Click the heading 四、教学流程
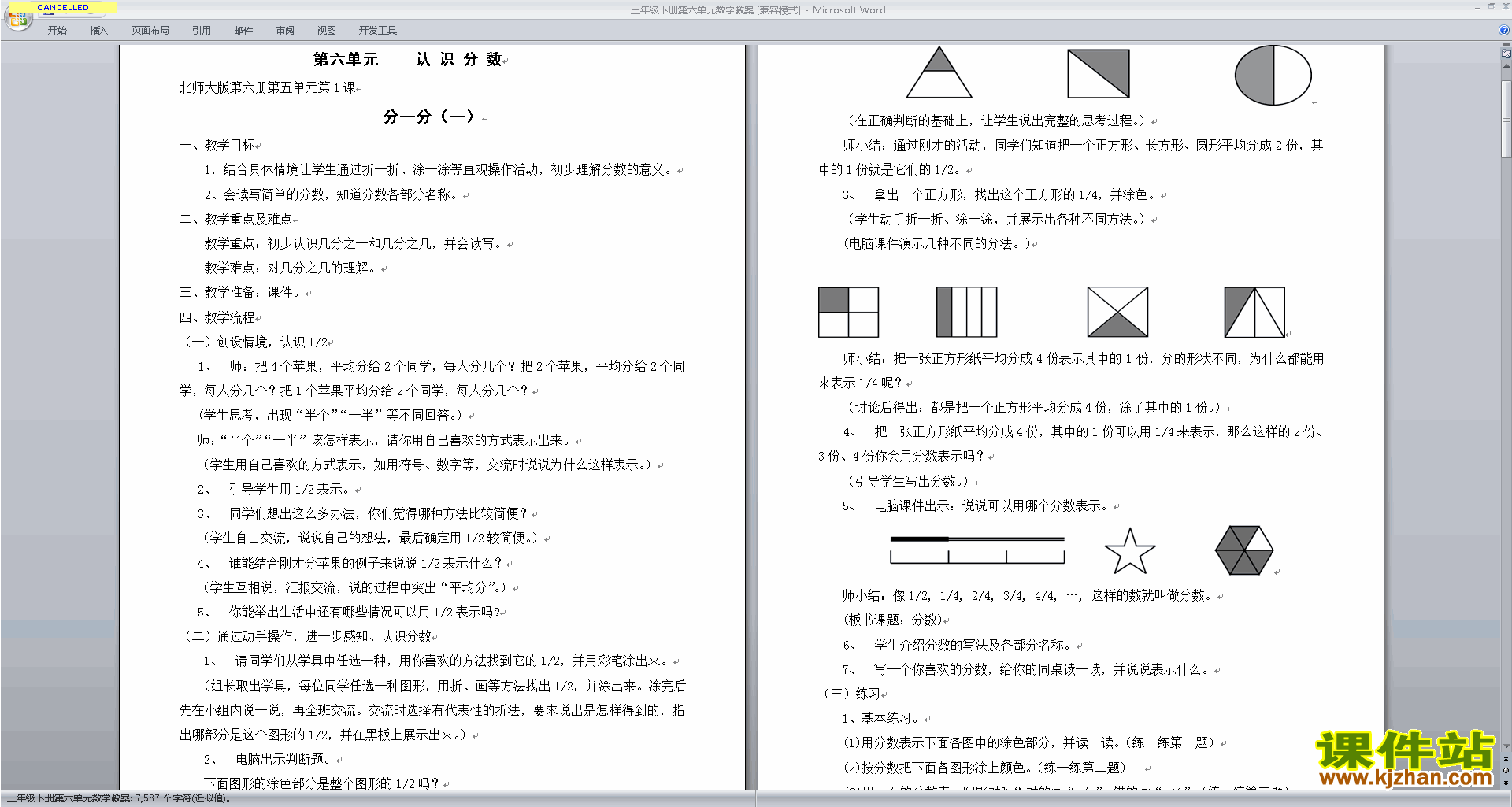This screenshot has height=807, width=1512. 217,317
